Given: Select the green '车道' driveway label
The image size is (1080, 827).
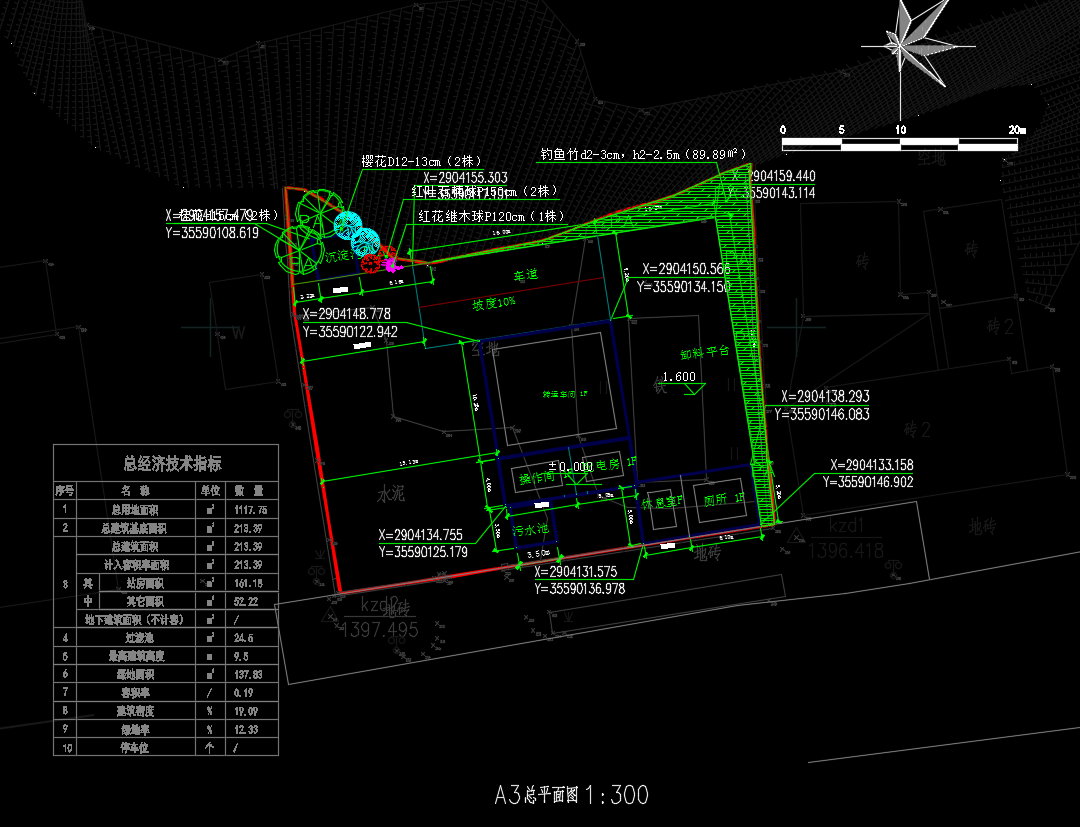Looking at the screenshot, I should (x=526, y=275).
